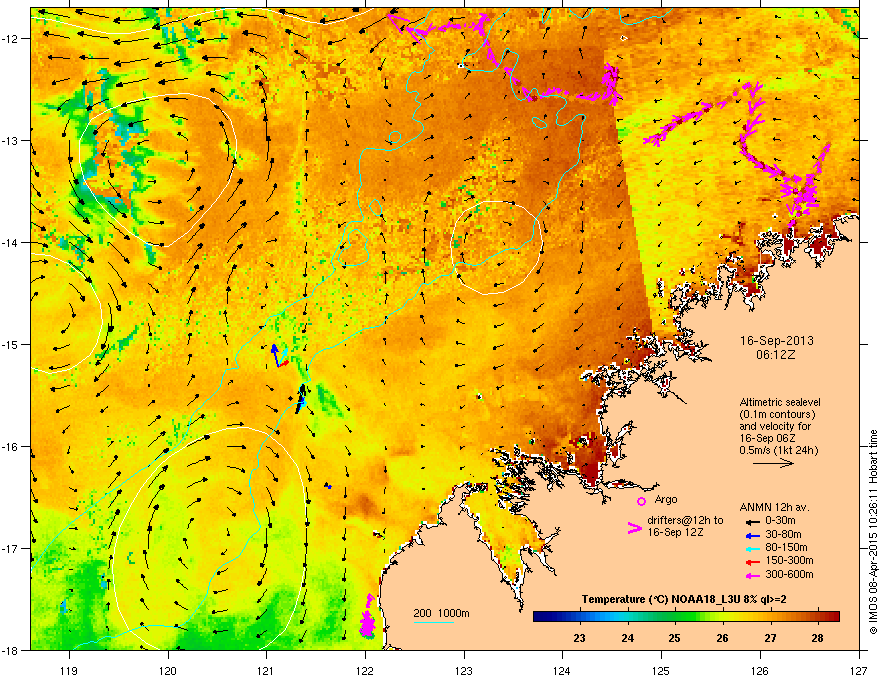
Task: Click the IMOS timestamp copyright text
Action: [x=873, y=532]
